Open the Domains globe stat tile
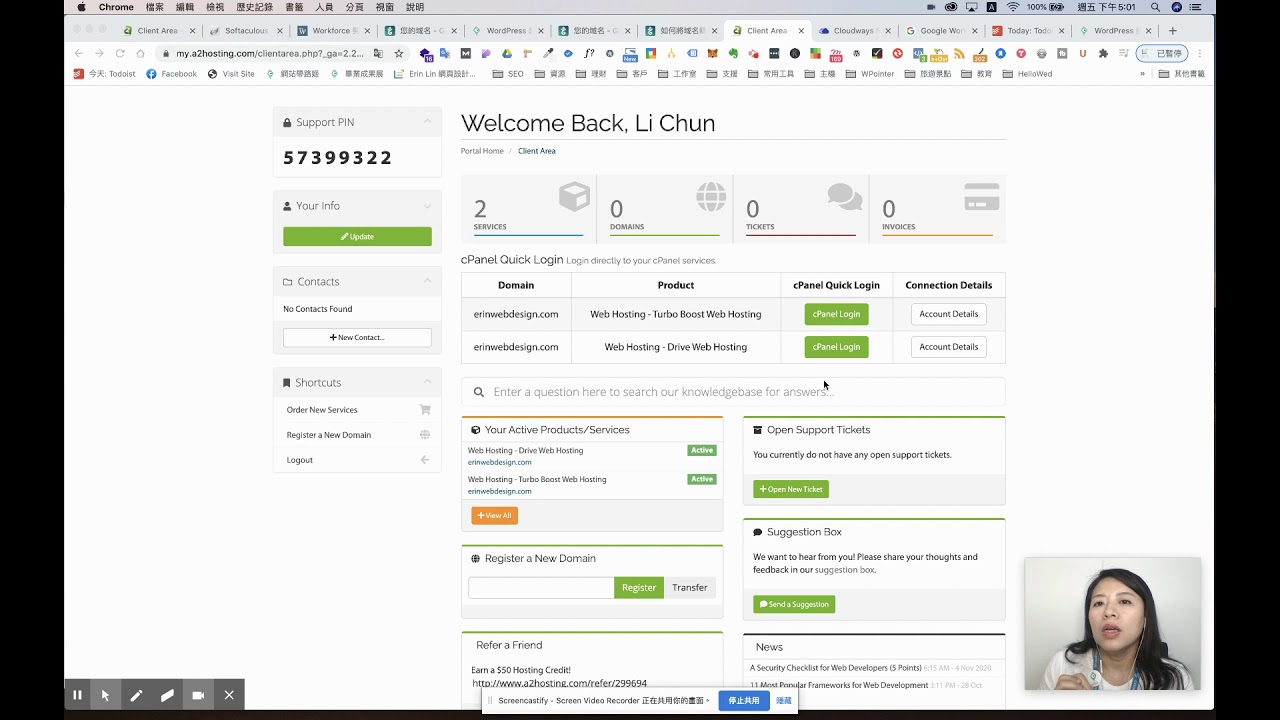 pyautogui.click(x=664, y=209)
